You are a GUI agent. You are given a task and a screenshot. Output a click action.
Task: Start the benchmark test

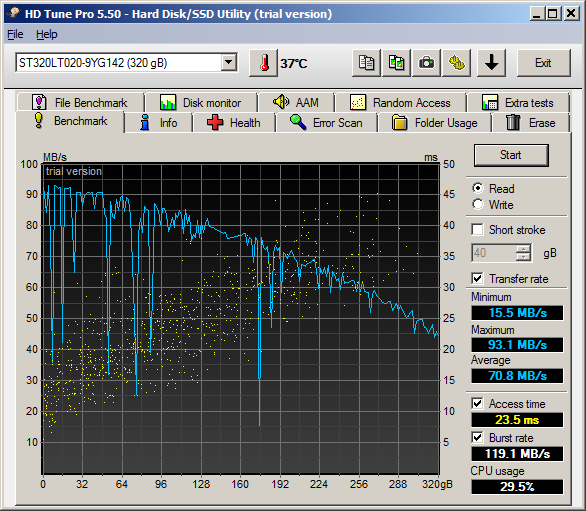[x=511, y=155]
